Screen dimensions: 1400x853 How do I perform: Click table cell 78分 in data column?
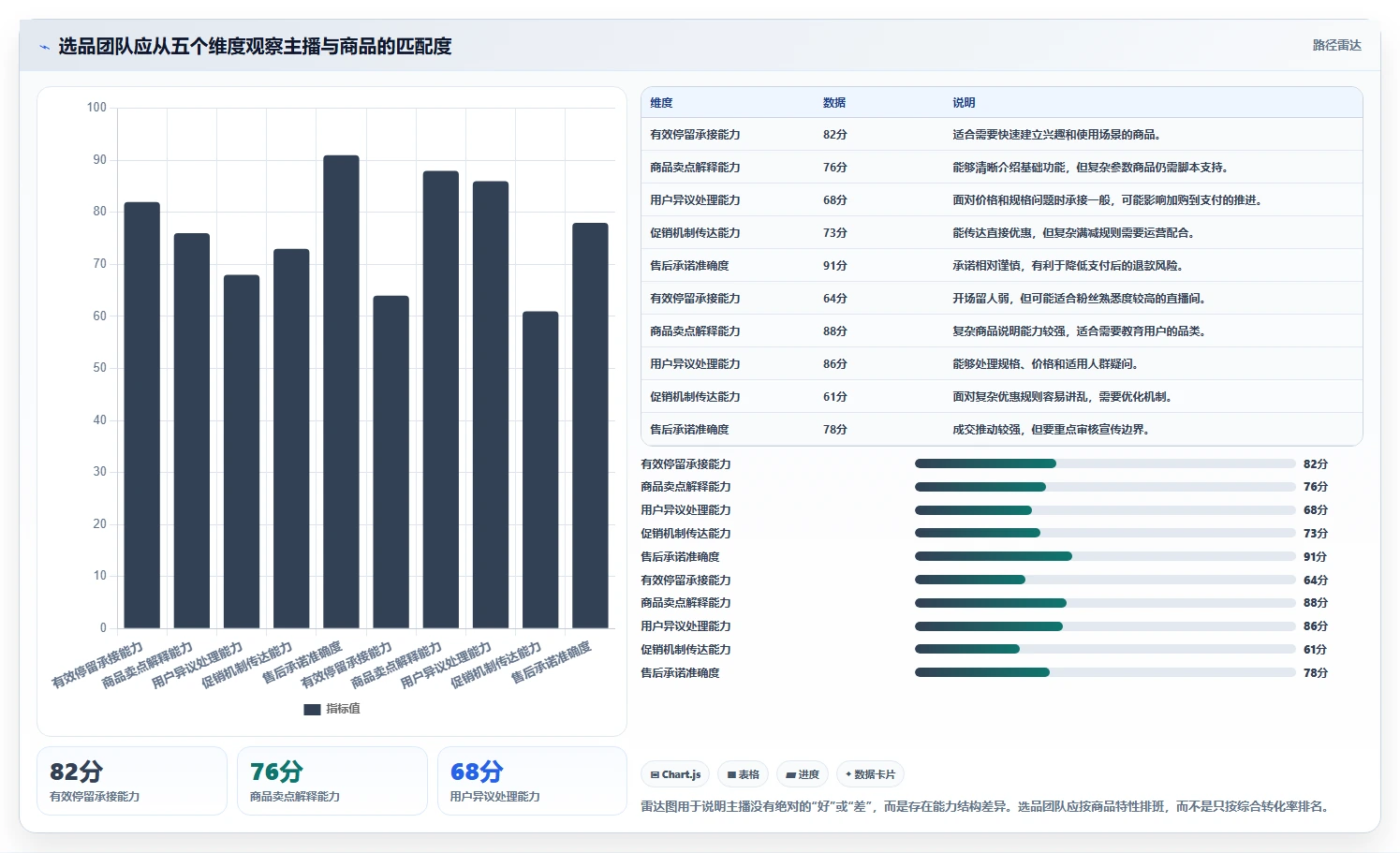(835, 430)
